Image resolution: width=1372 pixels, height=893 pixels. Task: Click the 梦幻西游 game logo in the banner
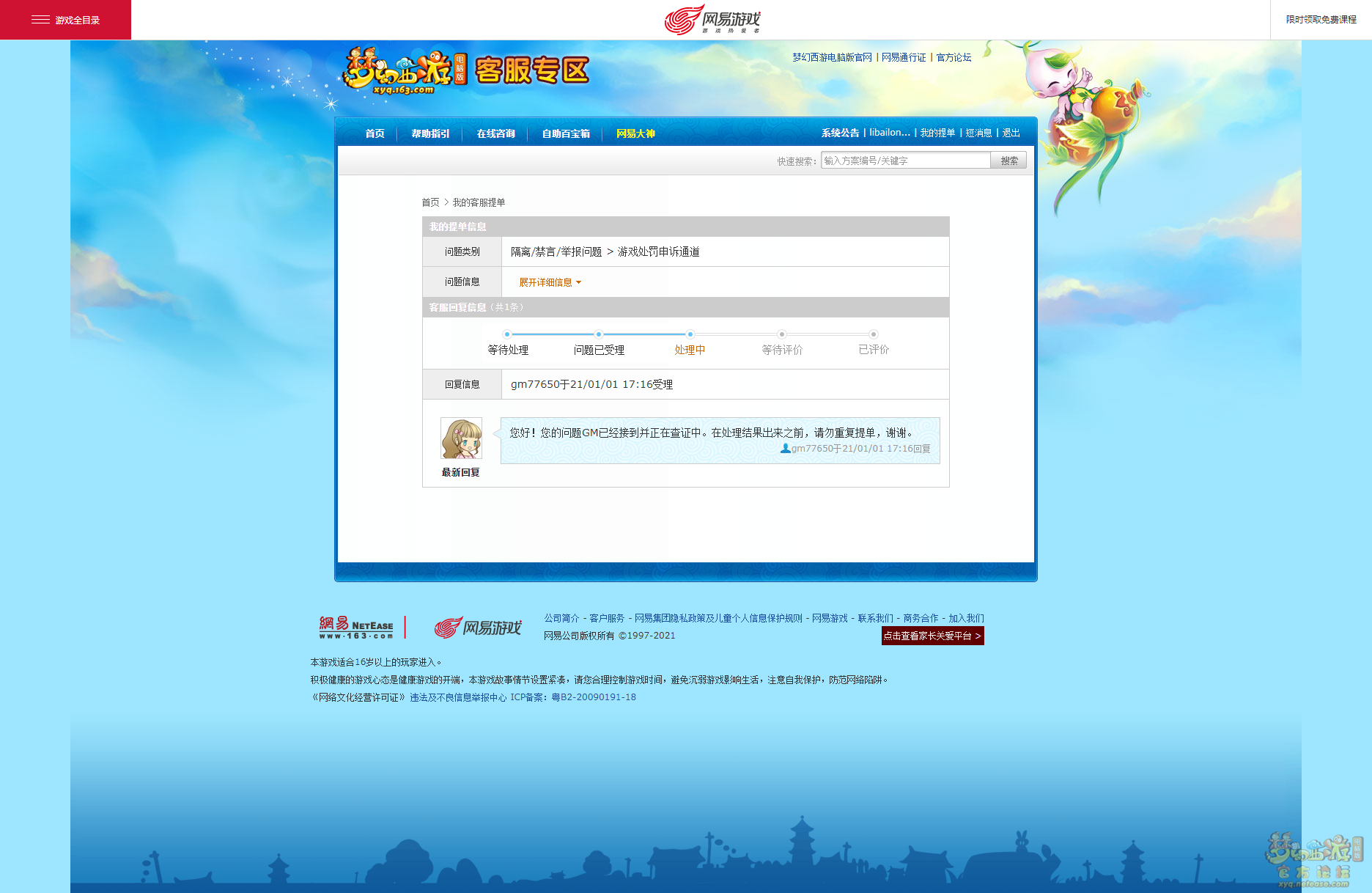[405, 70]
